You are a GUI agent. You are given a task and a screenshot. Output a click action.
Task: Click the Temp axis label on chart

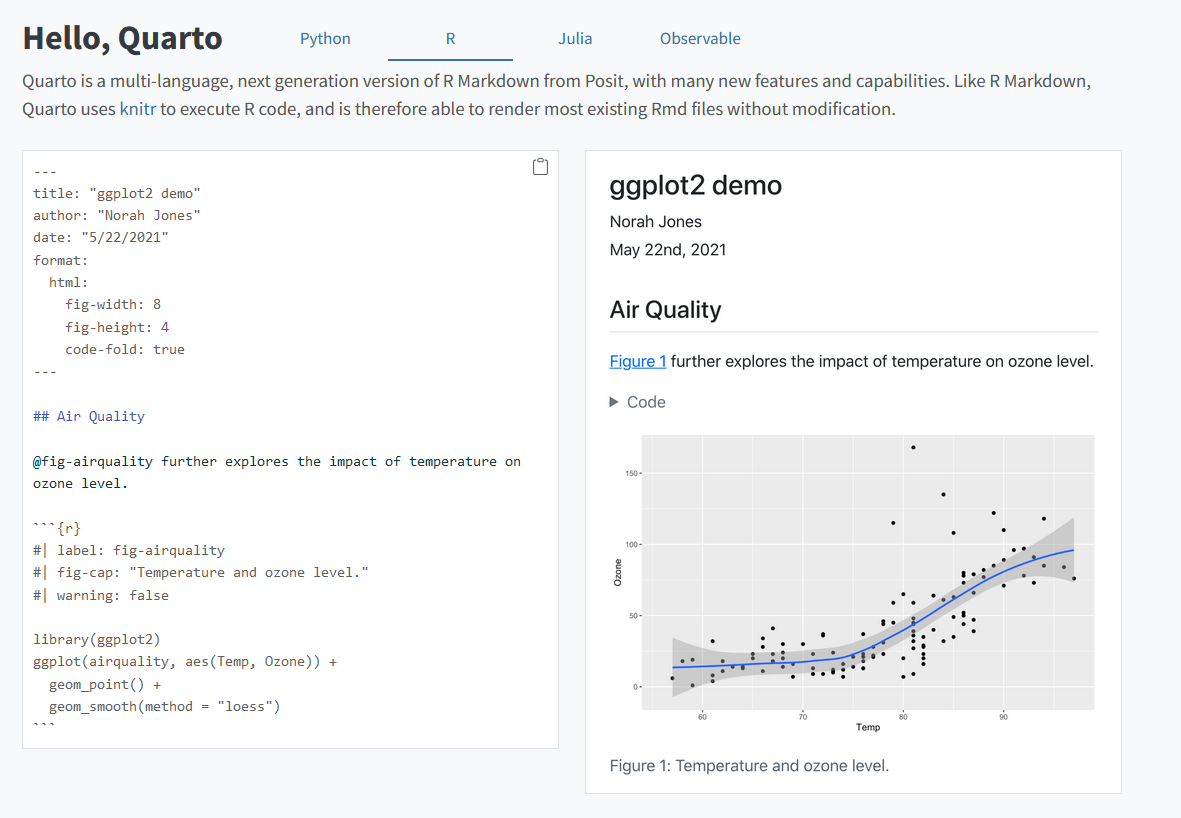point(868,727)
